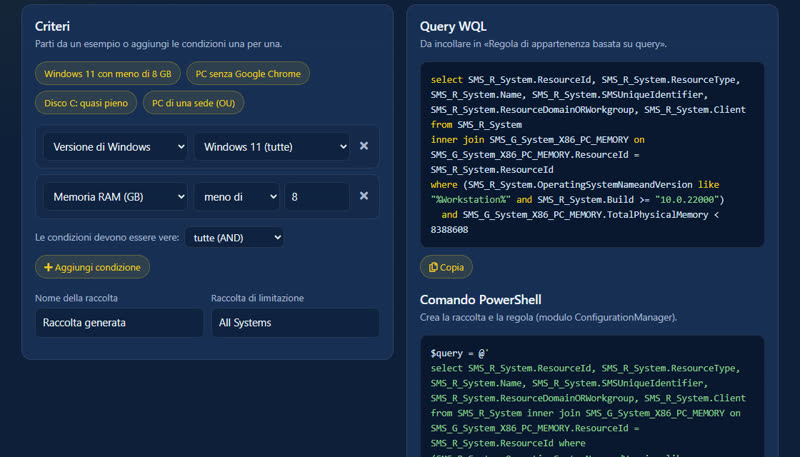Open the Versione di Windows field dropdown
The image size is (800, 457).
[115, 147]
